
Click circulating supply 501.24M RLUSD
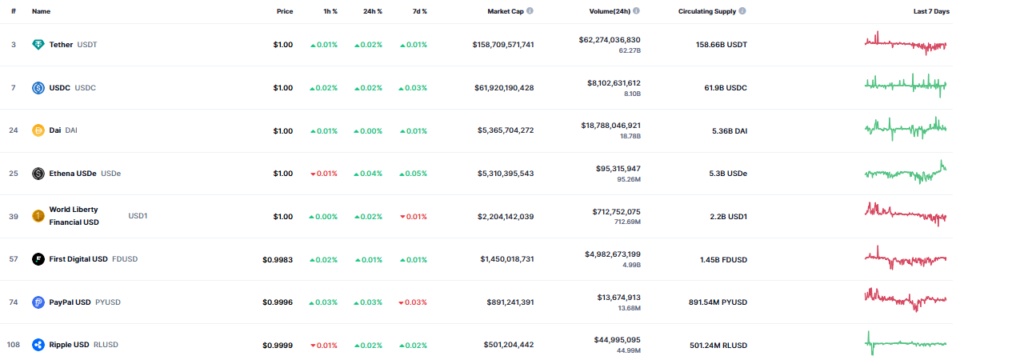[x=719, y=344]
